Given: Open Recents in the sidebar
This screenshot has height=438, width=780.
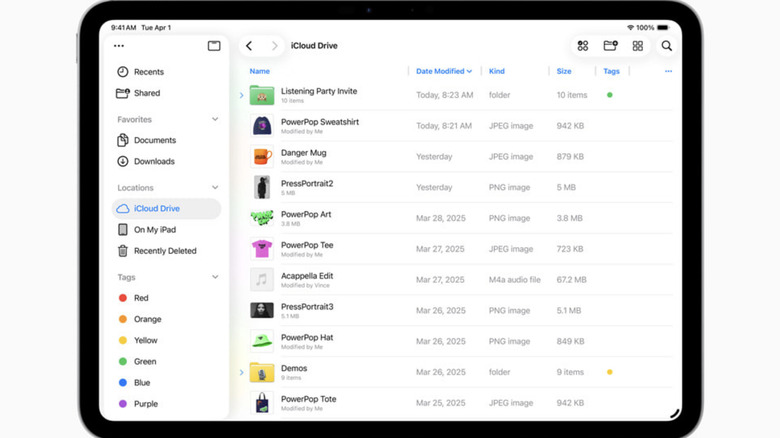Looking at the screenshot, I should 148,72.
